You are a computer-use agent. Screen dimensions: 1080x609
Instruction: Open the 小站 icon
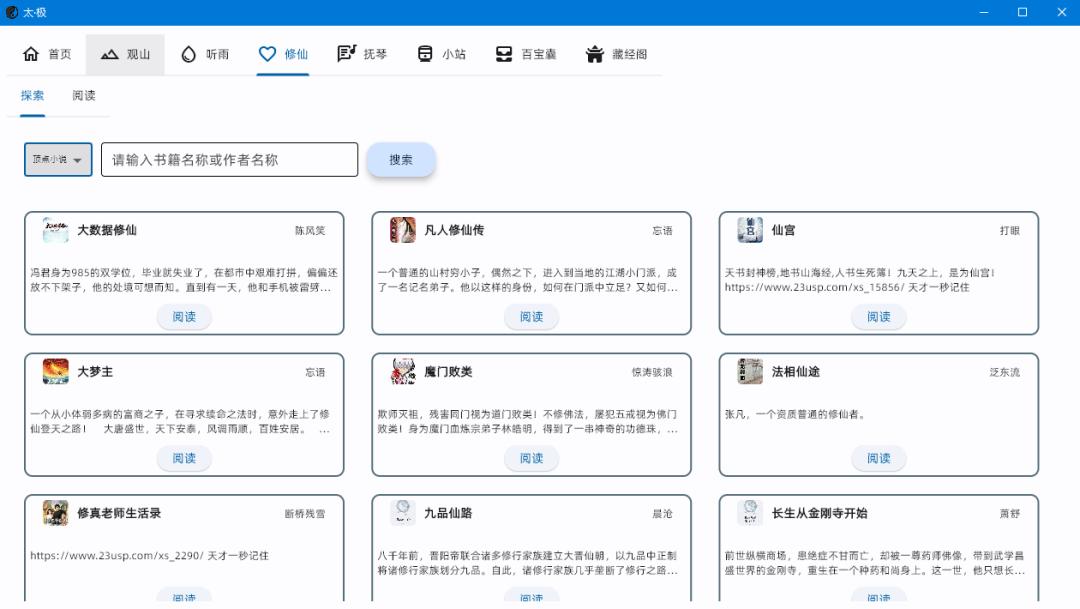425,55
